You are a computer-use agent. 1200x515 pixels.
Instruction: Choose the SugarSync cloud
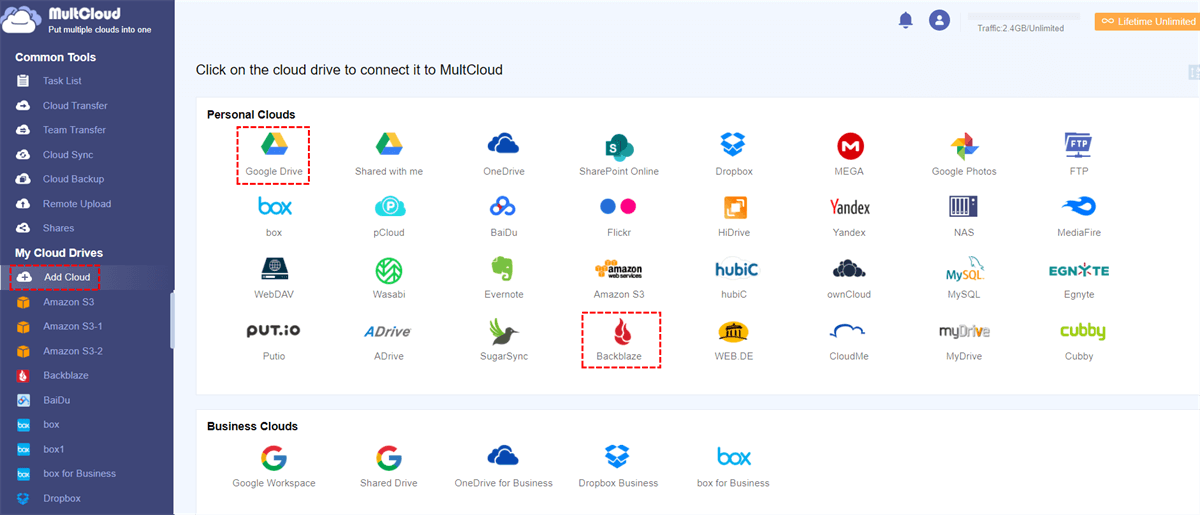click(x=503, y=340)
